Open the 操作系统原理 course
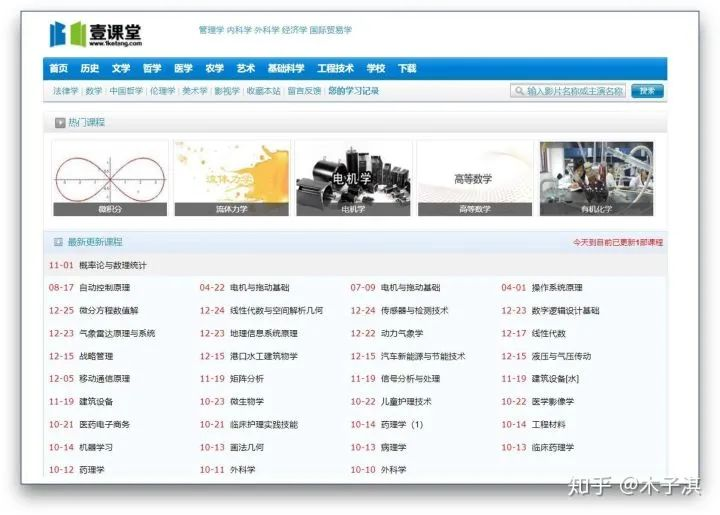Viewport: 720px width, 515px height. 557,288
